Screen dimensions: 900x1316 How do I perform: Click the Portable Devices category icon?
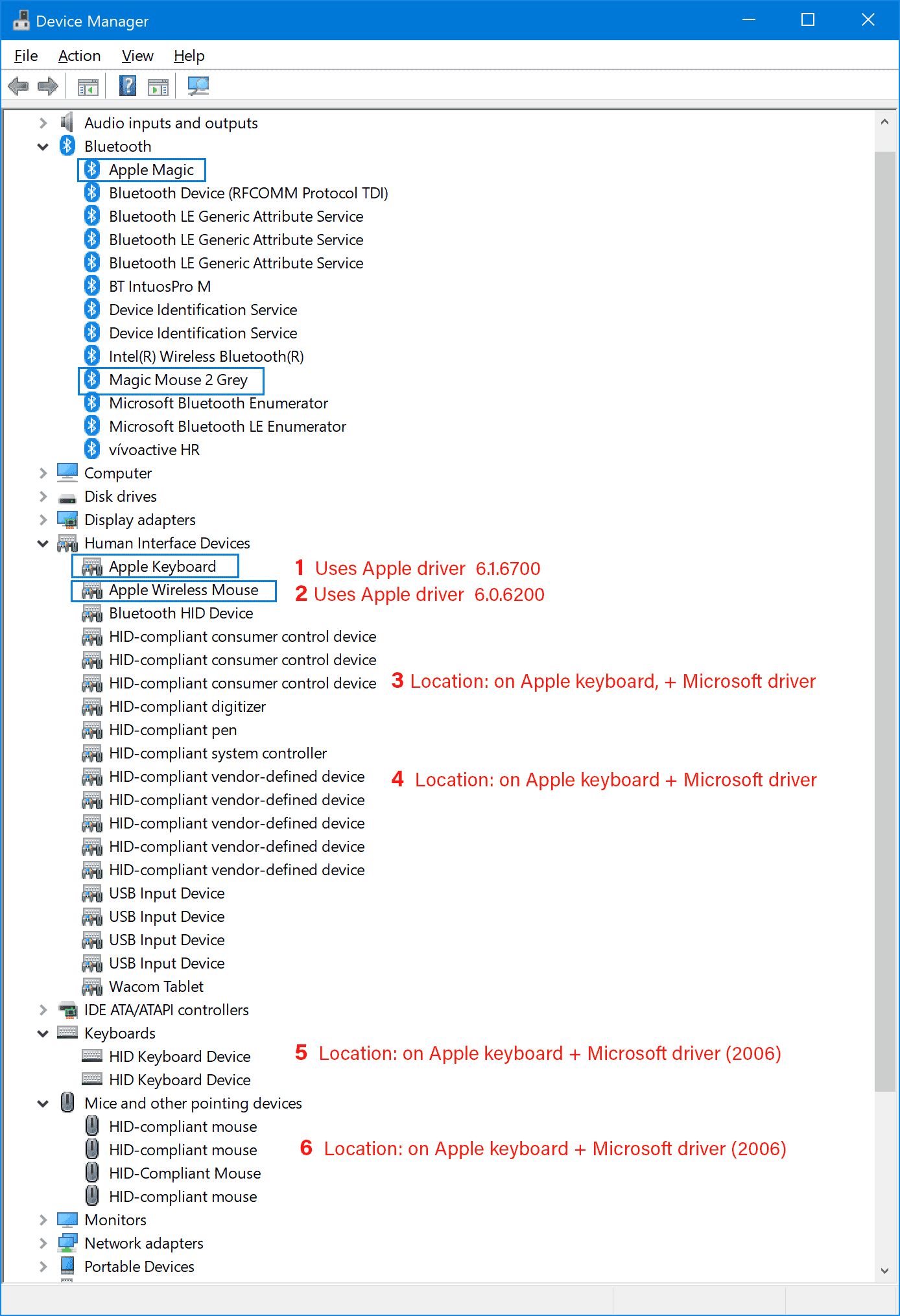pyautogui.click(x=67, y=1265)
